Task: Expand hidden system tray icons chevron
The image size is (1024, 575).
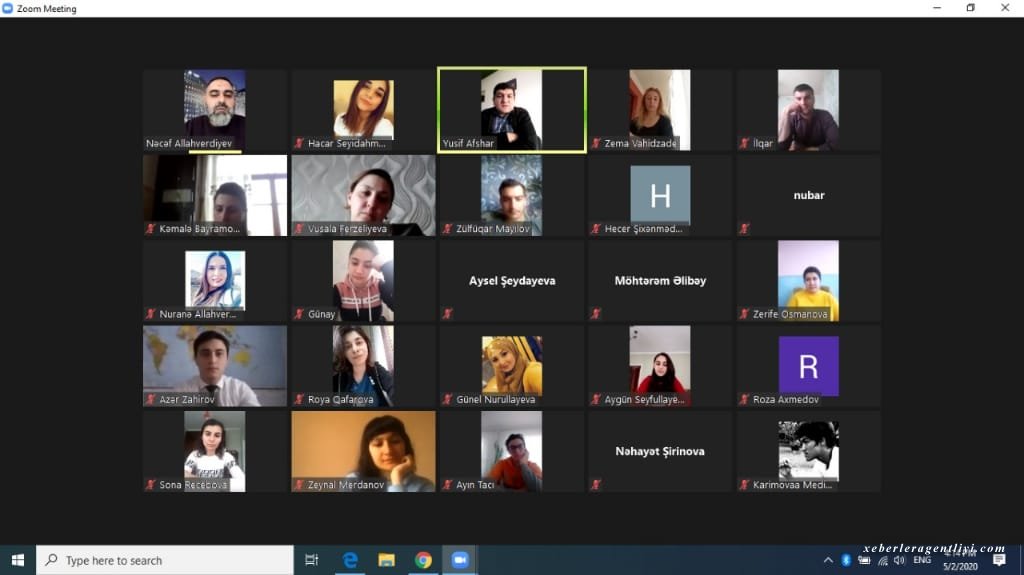Action: [828, 560]
